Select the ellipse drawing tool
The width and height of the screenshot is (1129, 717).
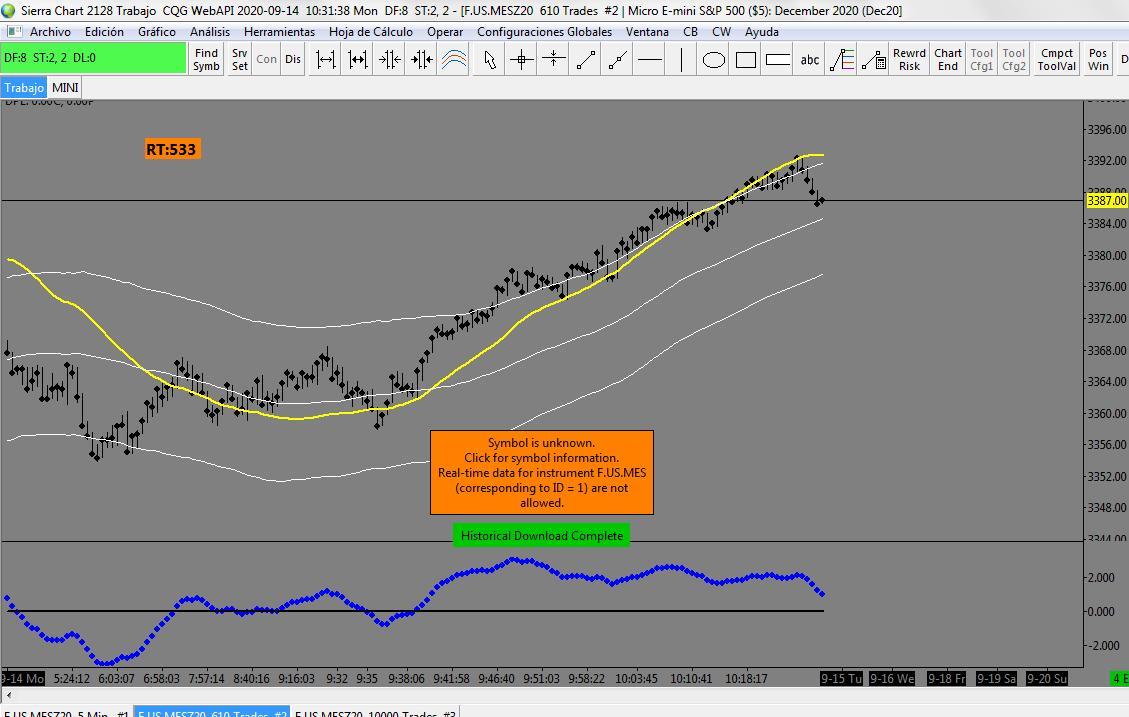714,59
